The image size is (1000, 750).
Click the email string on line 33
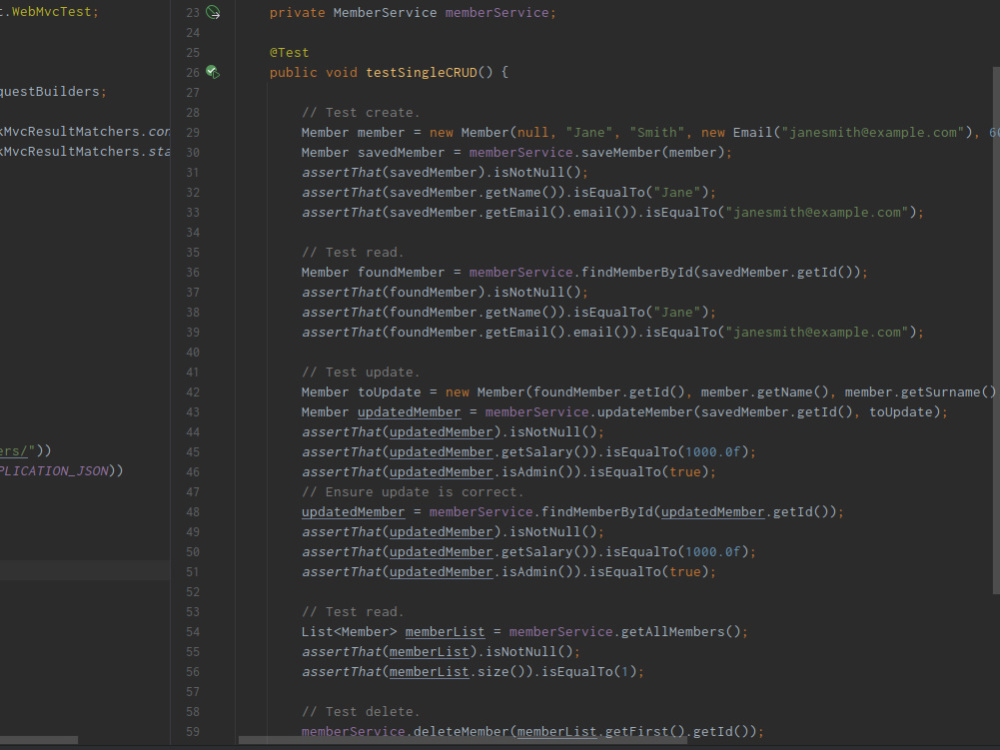[x=817, y=212]
